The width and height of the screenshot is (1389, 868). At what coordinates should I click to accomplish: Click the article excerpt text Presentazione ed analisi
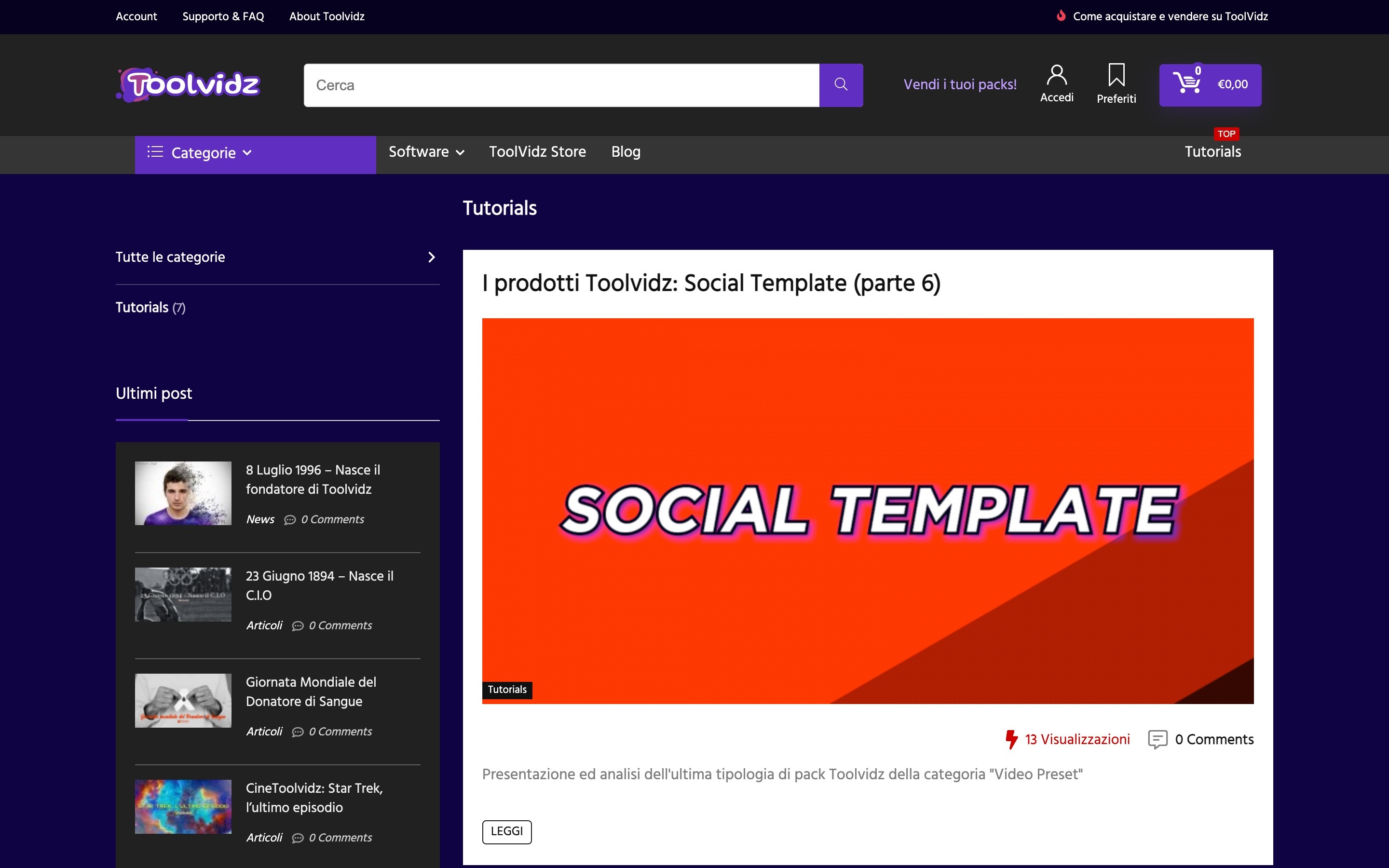[x=782, y=774]
